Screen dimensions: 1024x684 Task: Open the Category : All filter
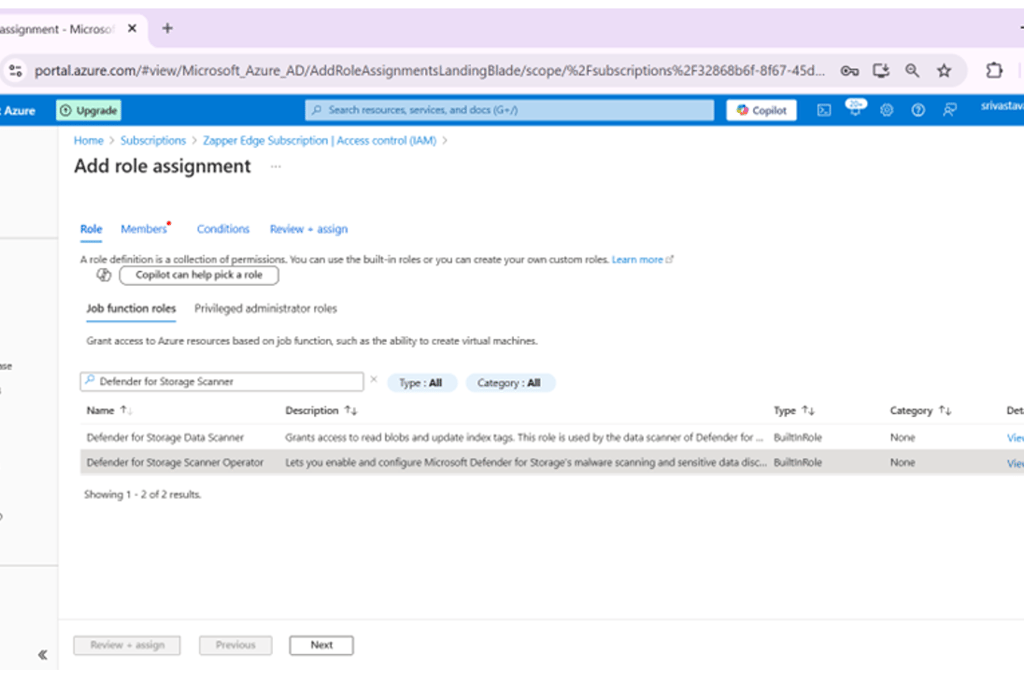510,383
